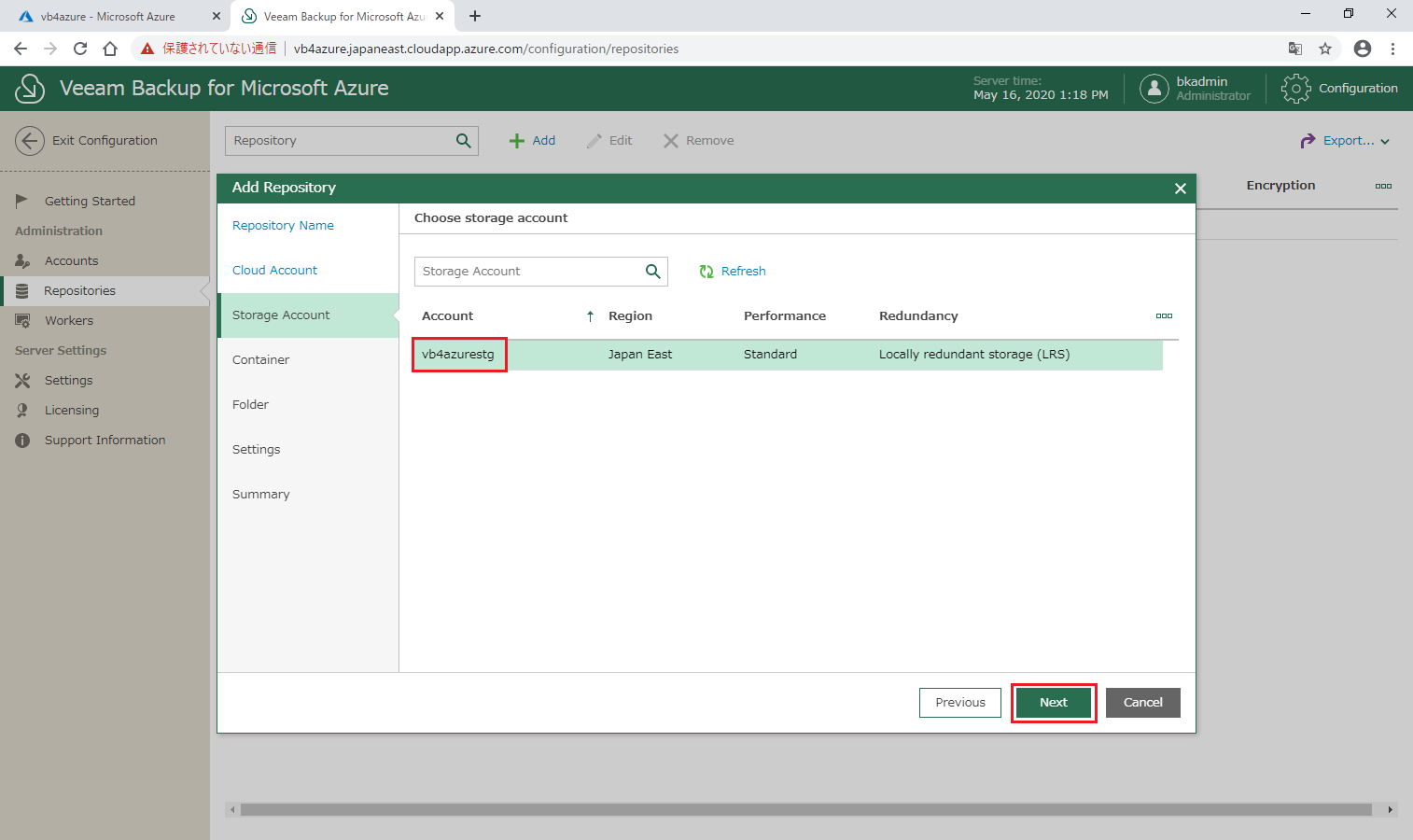The width and height of the screenshot is (1413, 840).
Task: Click the Veeam logo icon in header
Action: pos(30,89)
